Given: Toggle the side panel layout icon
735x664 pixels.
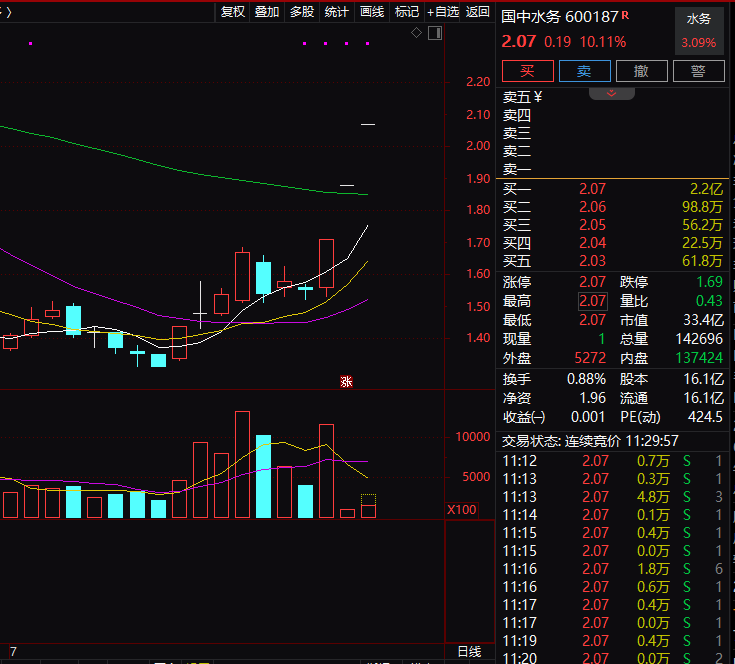Looking at the screenshot, I should pyautogui.click(x=434, y=34).
